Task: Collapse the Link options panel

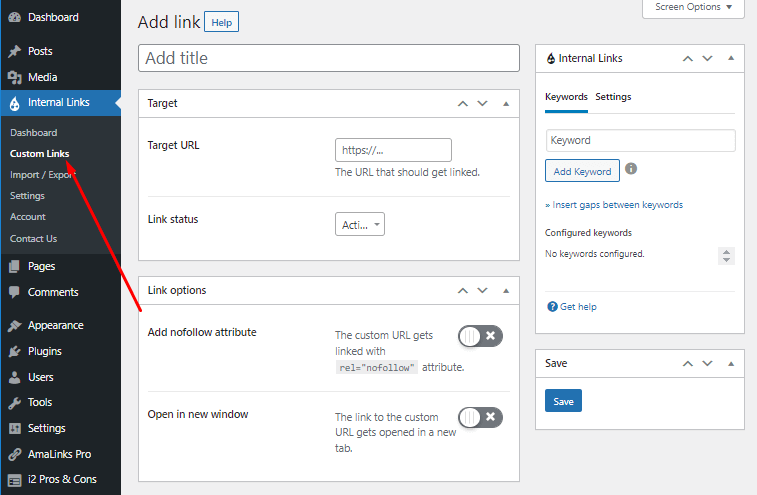Action: (506, 291)
